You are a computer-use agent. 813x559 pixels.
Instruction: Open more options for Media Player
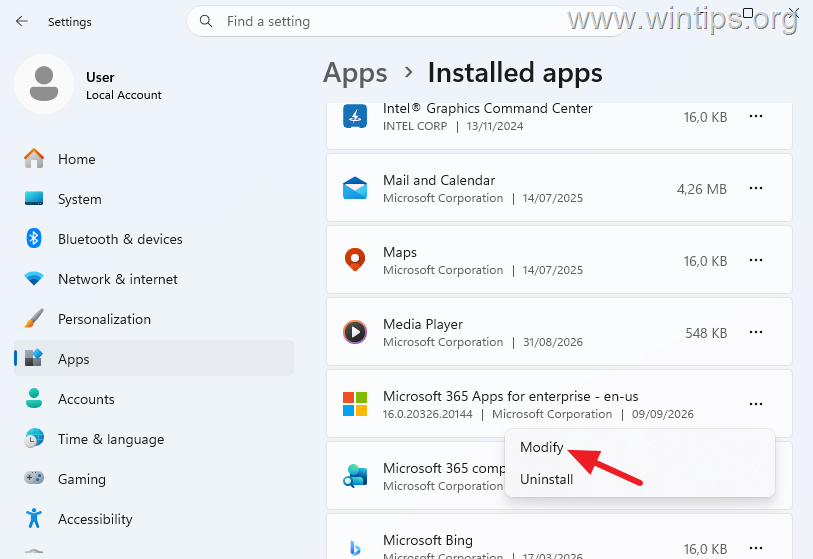[756, 332]
